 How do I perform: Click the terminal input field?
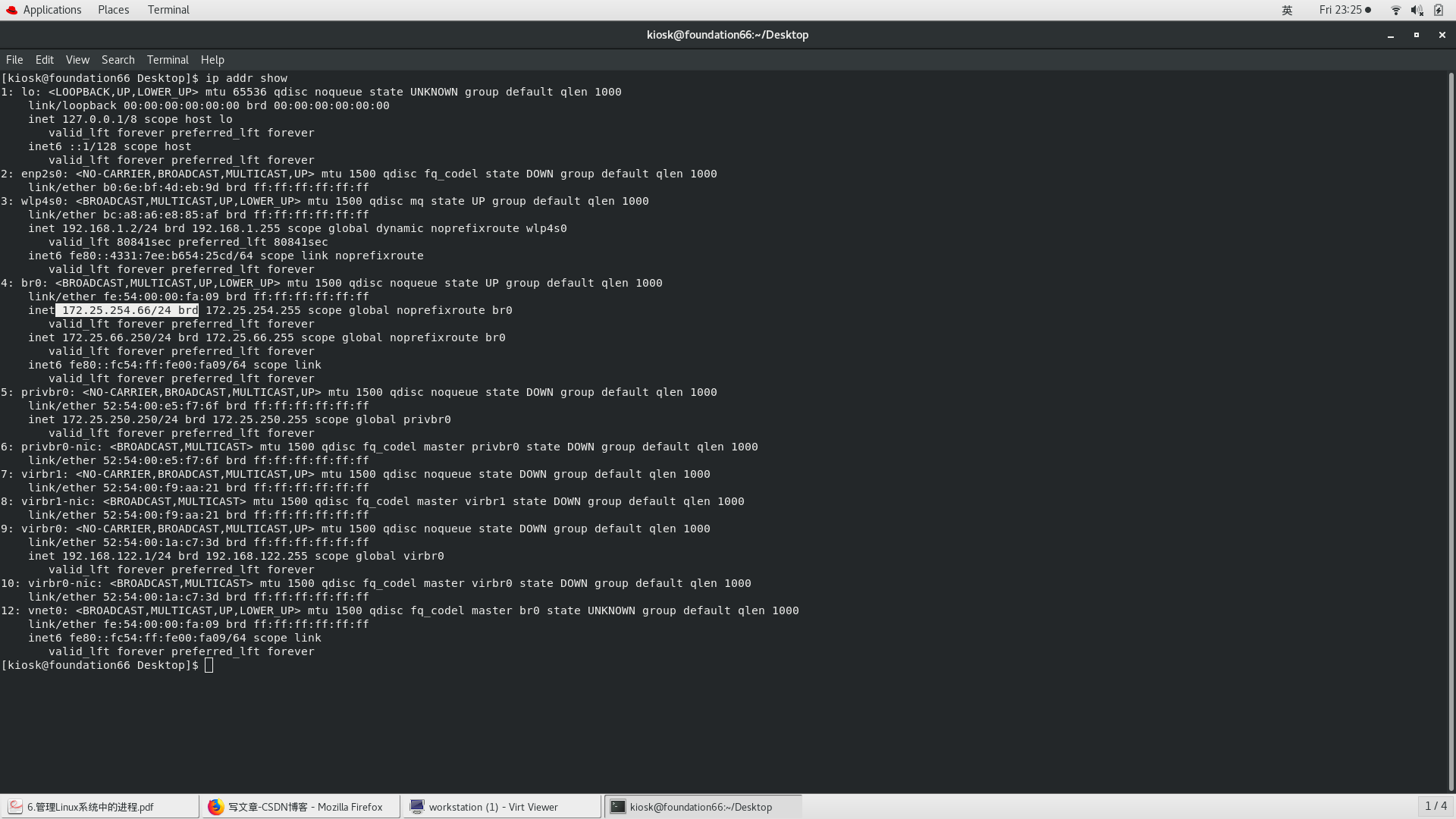click(211, 665)
